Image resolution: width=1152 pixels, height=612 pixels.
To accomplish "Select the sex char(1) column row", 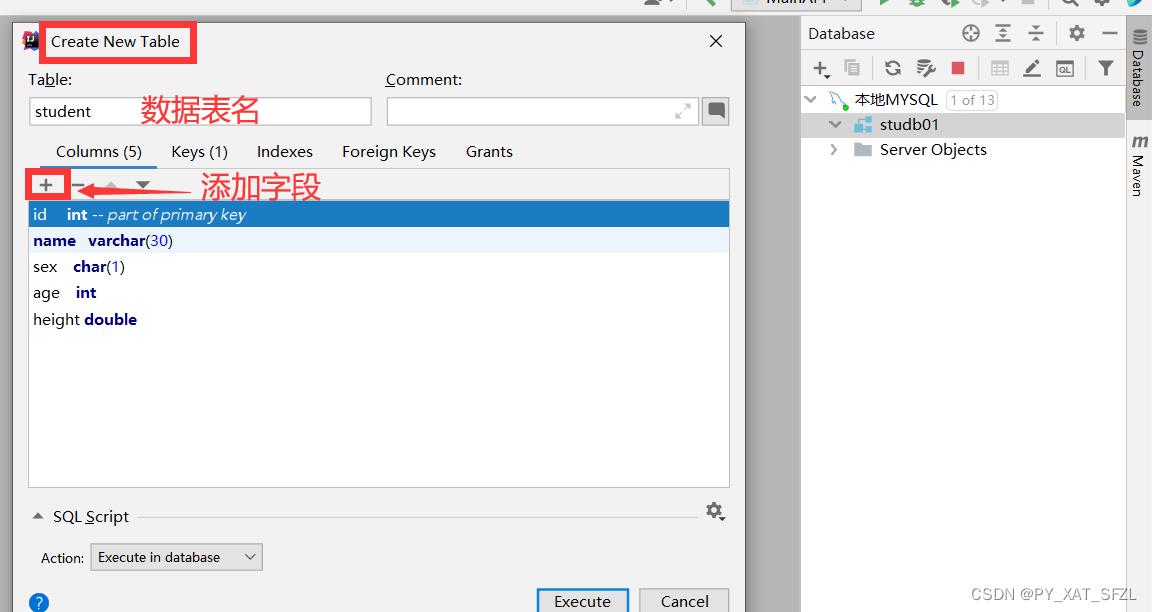I will coord(379,267).
